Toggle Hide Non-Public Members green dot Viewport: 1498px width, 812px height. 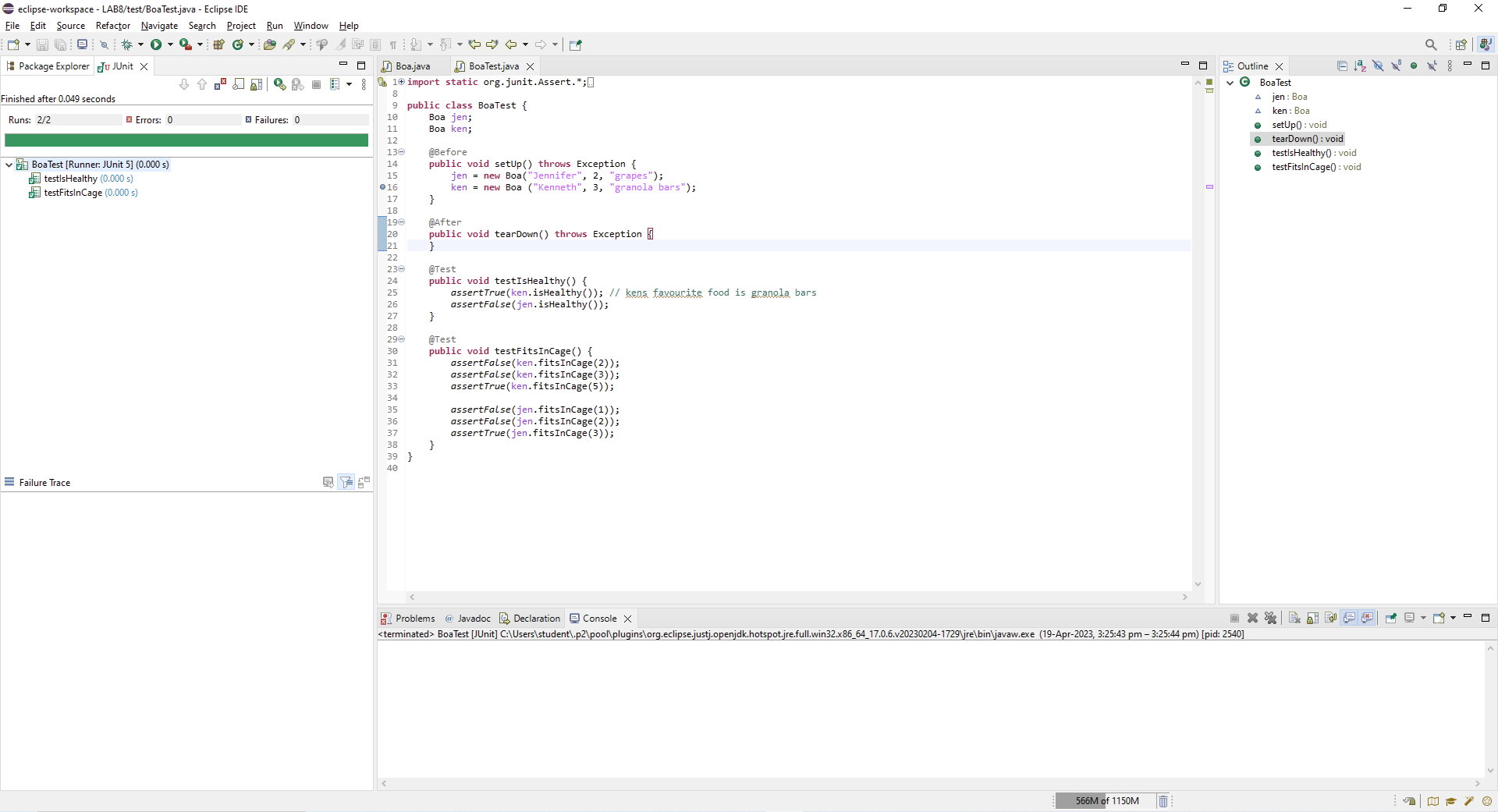[x=1414, y=66]
